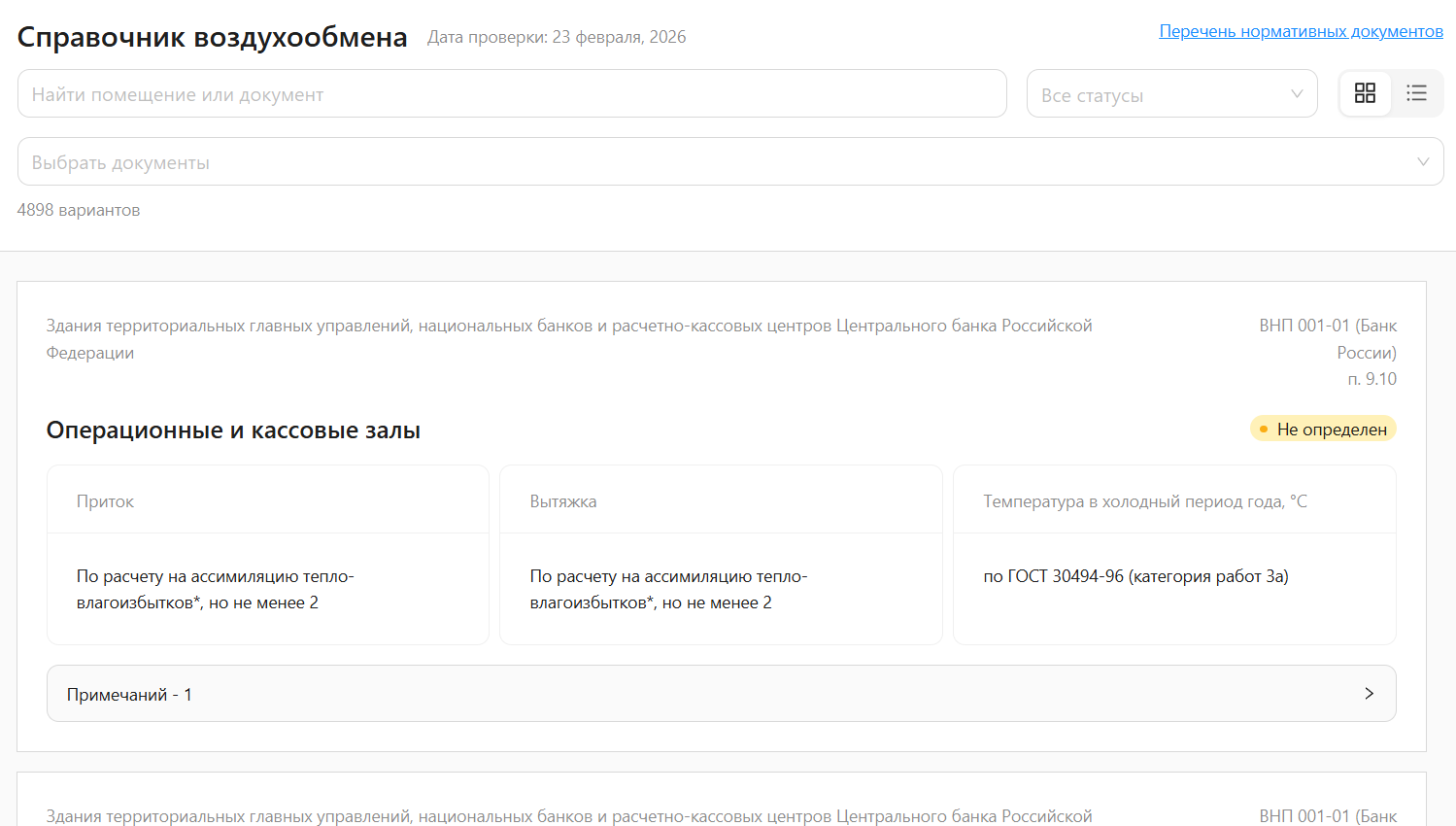Open the Все статусы filter dropdown

tap(1171, 94)
